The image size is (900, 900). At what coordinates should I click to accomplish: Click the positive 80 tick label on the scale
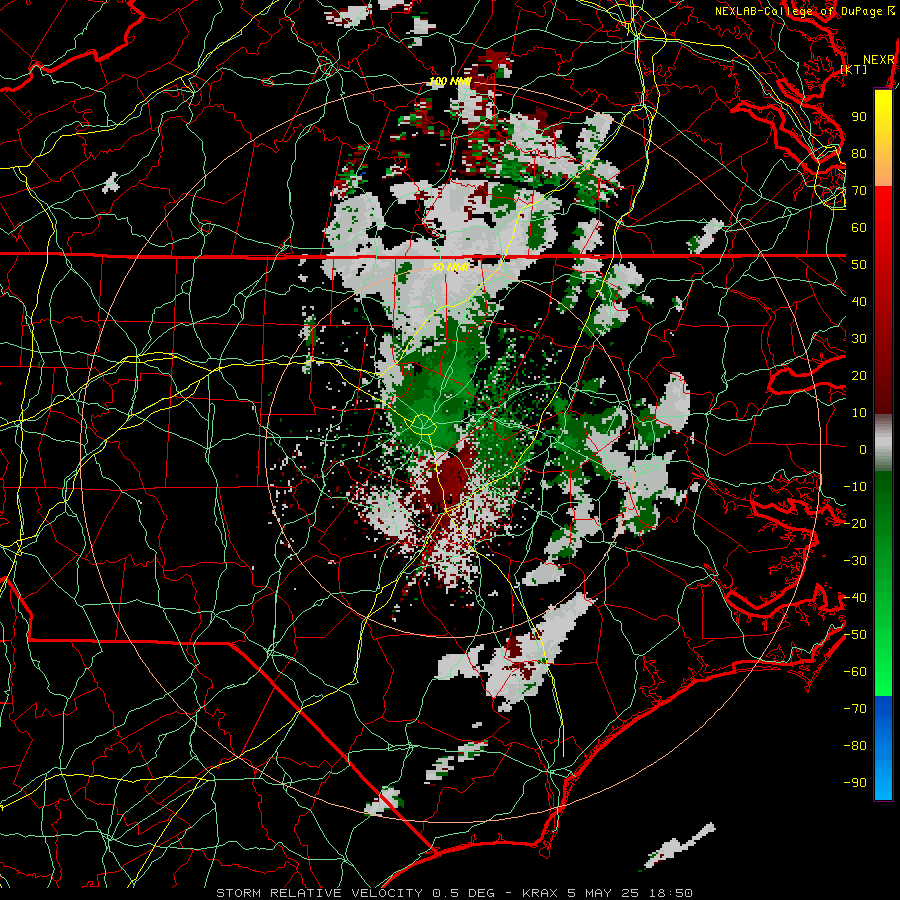click(859, 153)
